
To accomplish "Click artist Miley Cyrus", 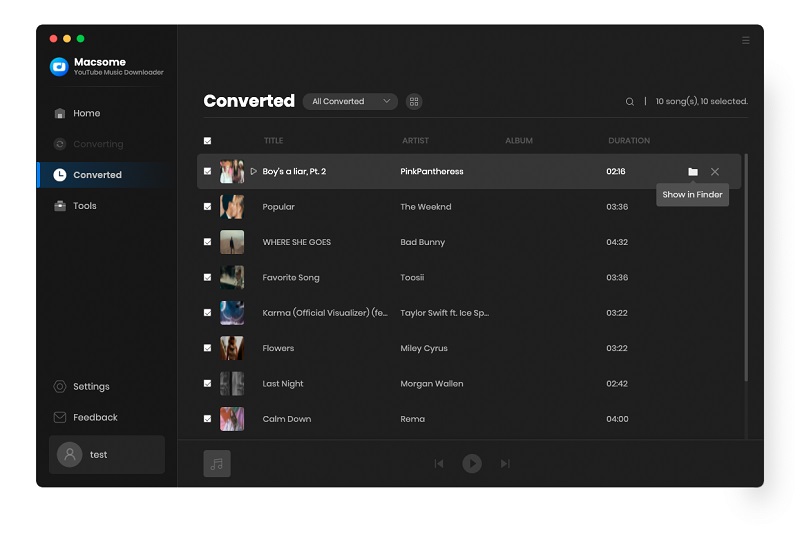I will [x=423, y=348].
